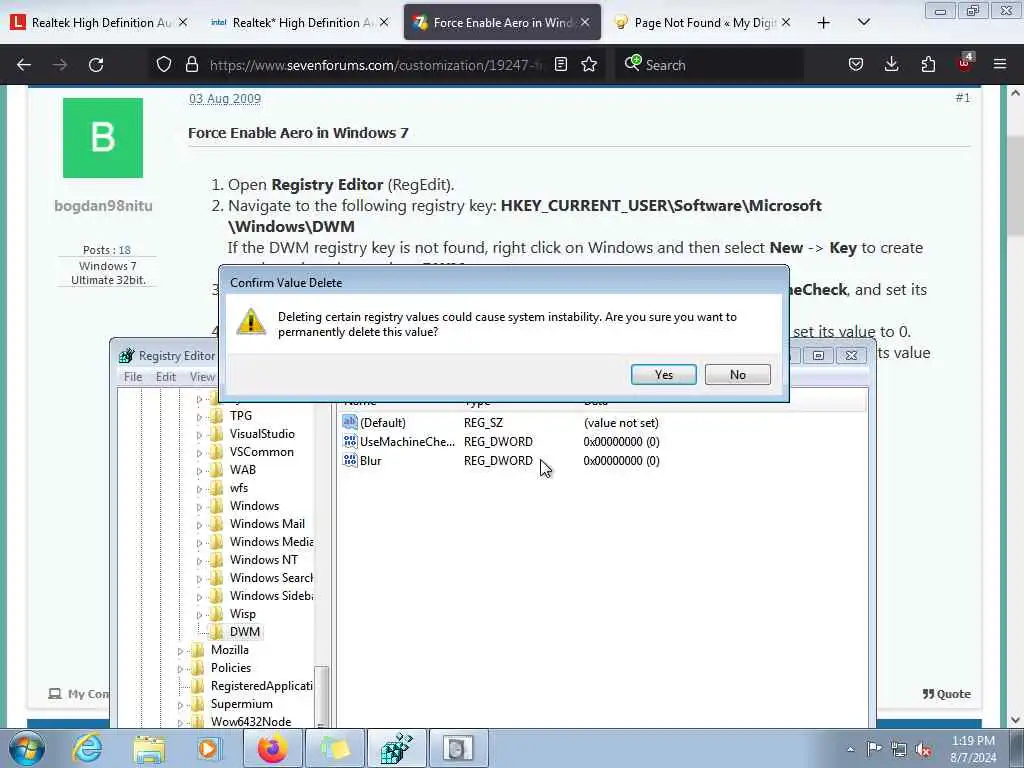
Task: Show hidden tray icons arrow
Action: pos(850,750)
